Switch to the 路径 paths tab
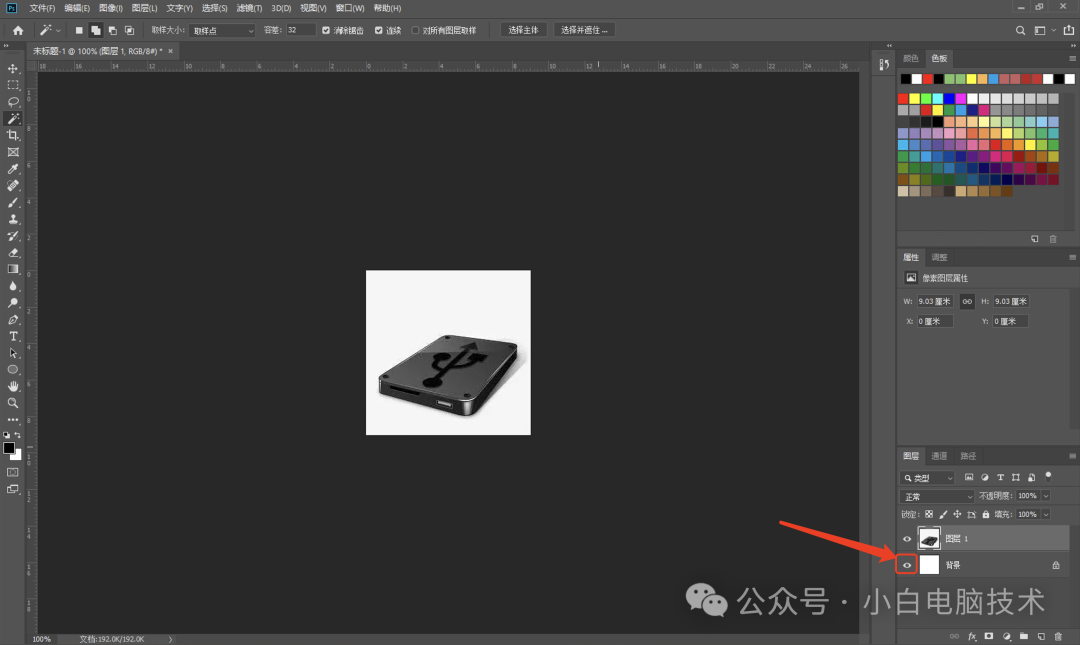 pos(968,456)
